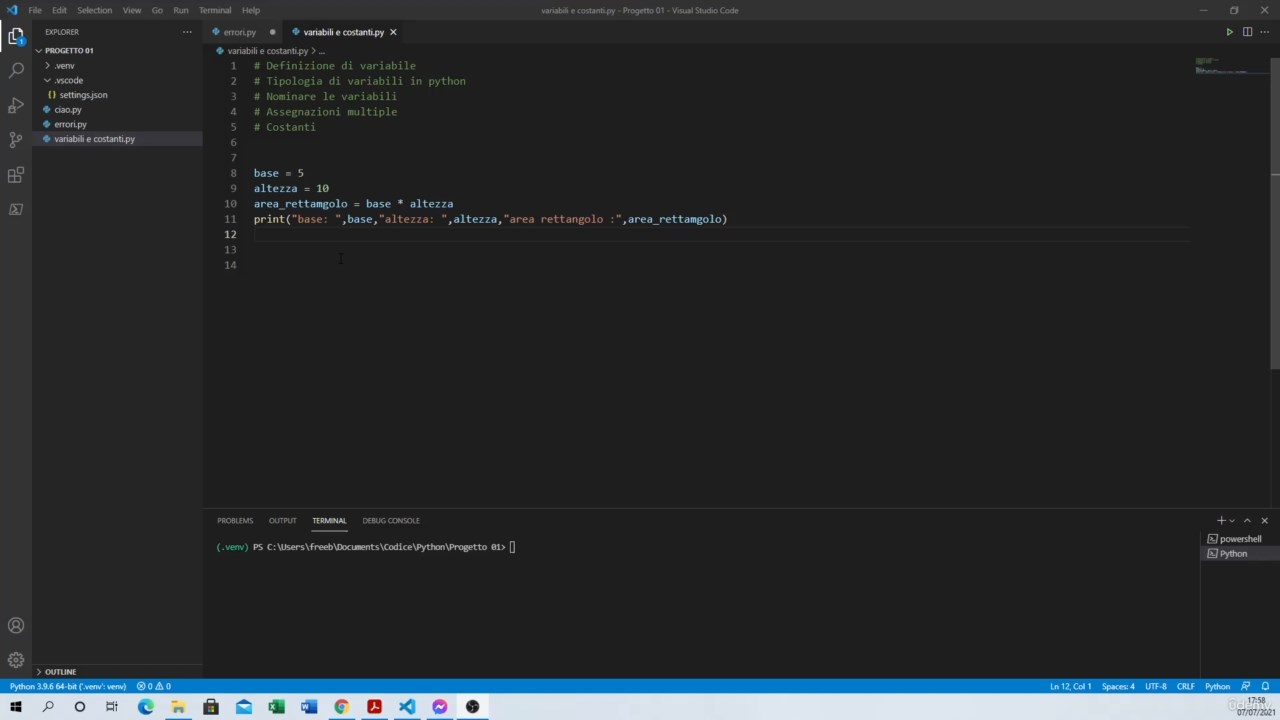Image resolution: width=1280 pixels, height=720 pixels.
Task: Show errors and warnings count
Action: point(154,686)
